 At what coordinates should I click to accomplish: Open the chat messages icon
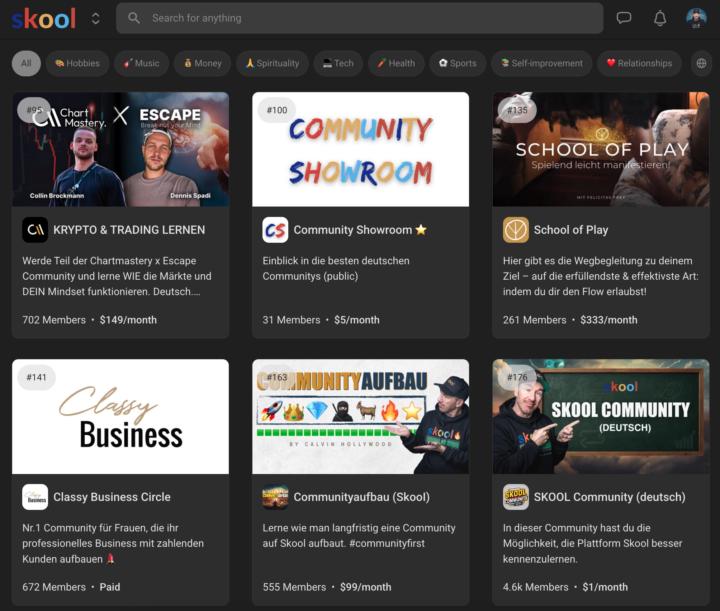click(x=624, y=18)
